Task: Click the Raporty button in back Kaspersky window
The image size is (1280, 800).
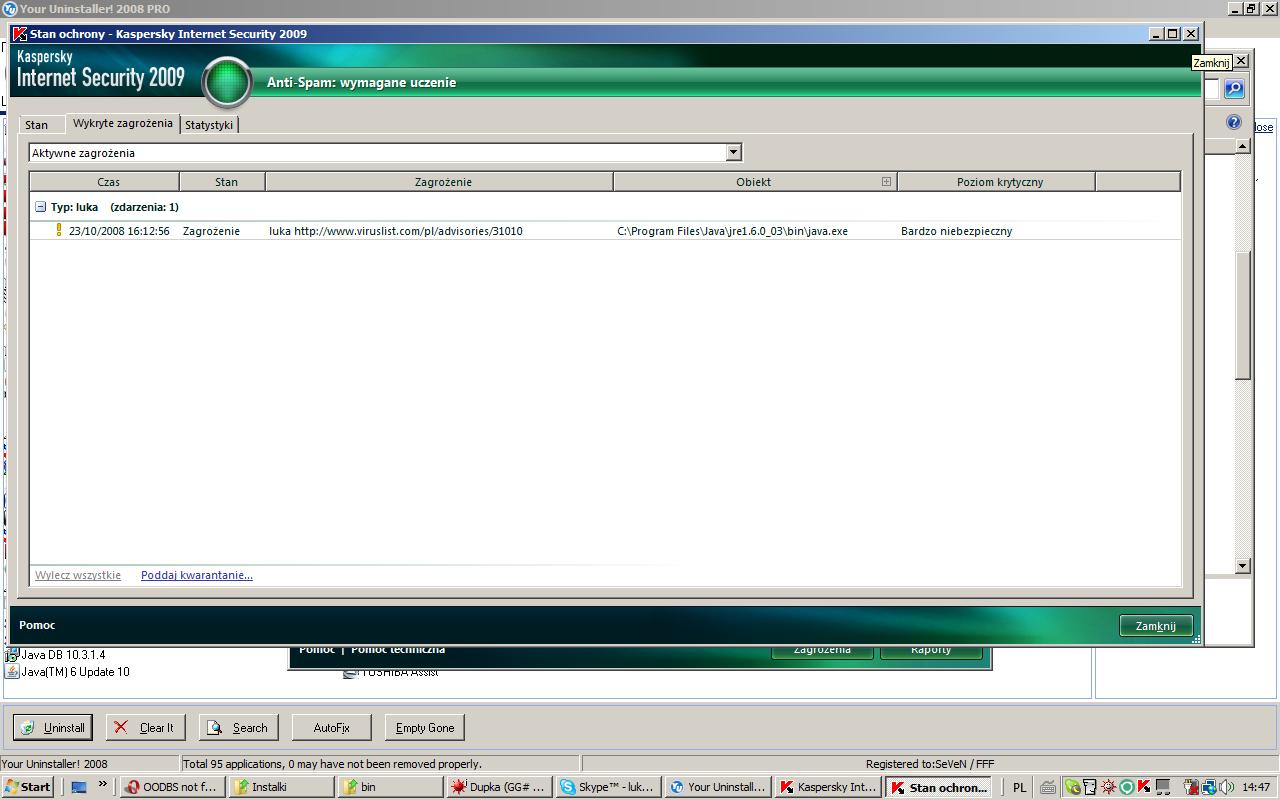Action: (x=931, y=650)
